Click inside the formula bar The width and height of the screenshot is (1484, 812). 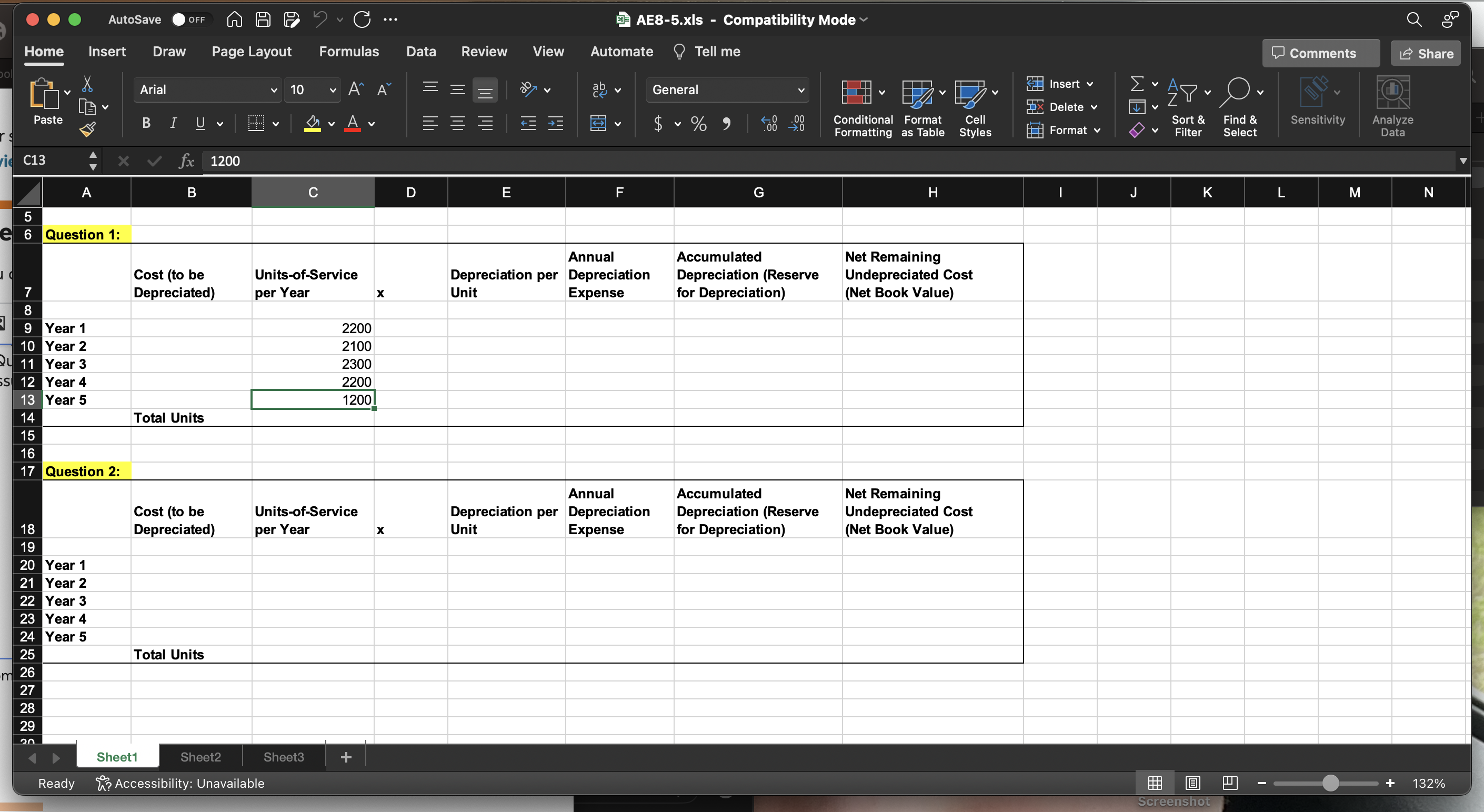(x=518, y=162)
